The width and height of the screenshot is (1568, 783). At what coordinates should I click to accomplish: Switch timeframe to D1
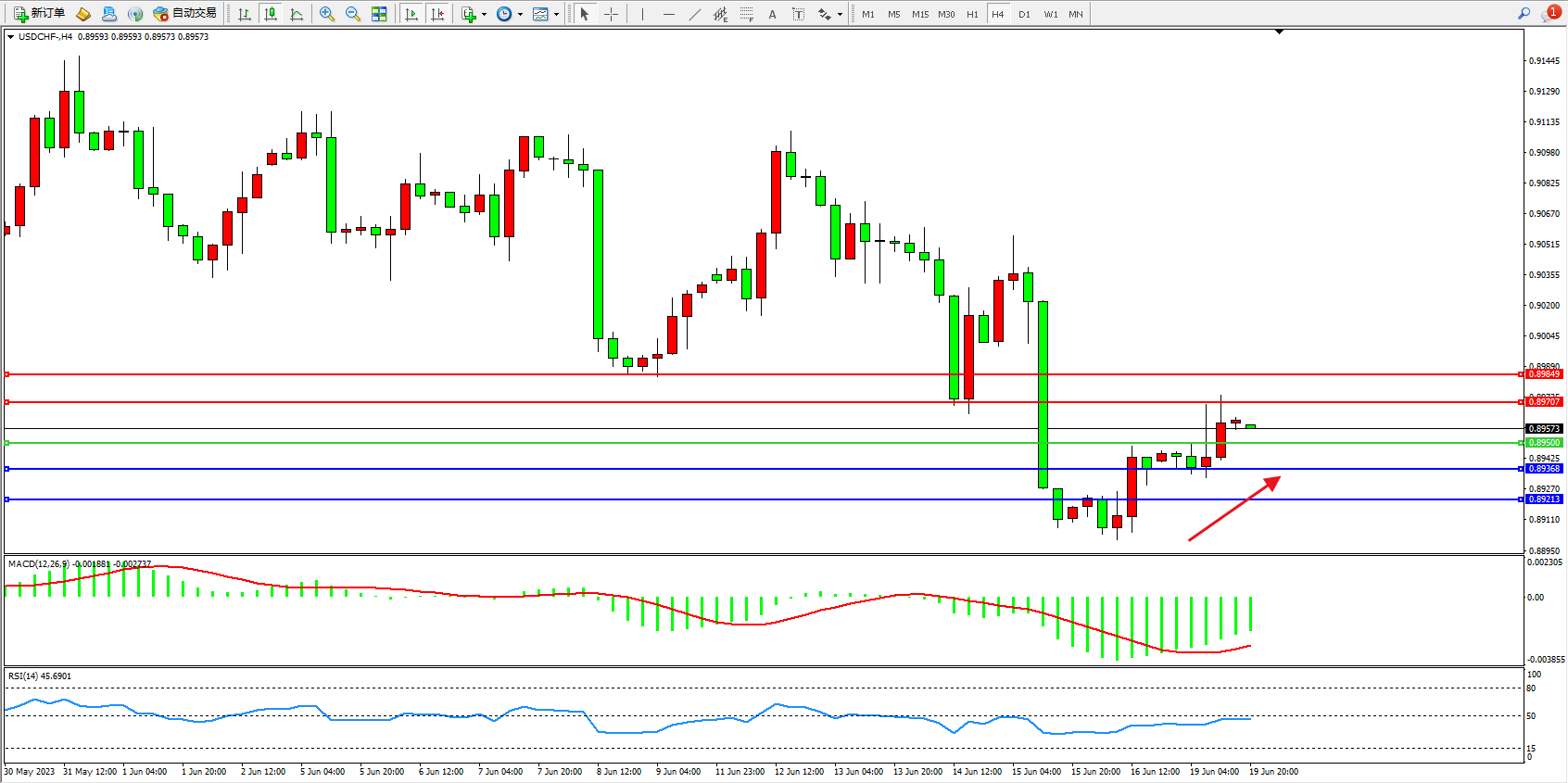click(1024, 14)
